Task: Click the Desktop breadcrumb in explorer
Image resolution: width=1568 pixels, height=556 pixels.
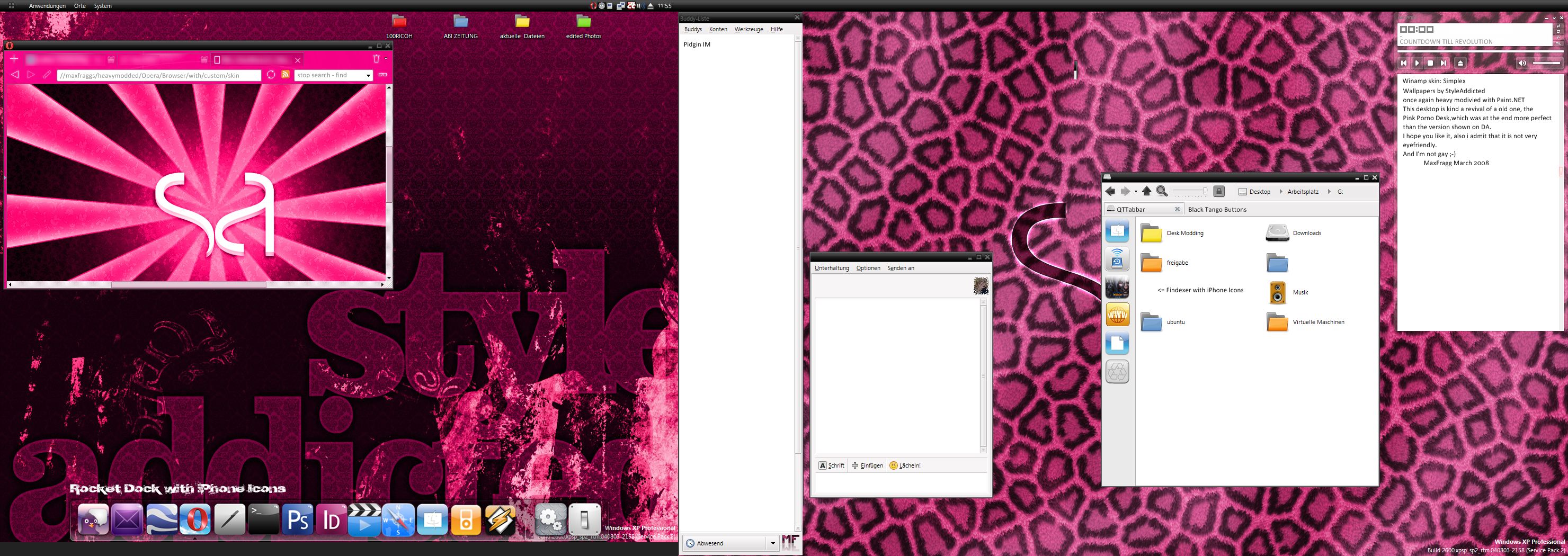Action: [1254, 192]
